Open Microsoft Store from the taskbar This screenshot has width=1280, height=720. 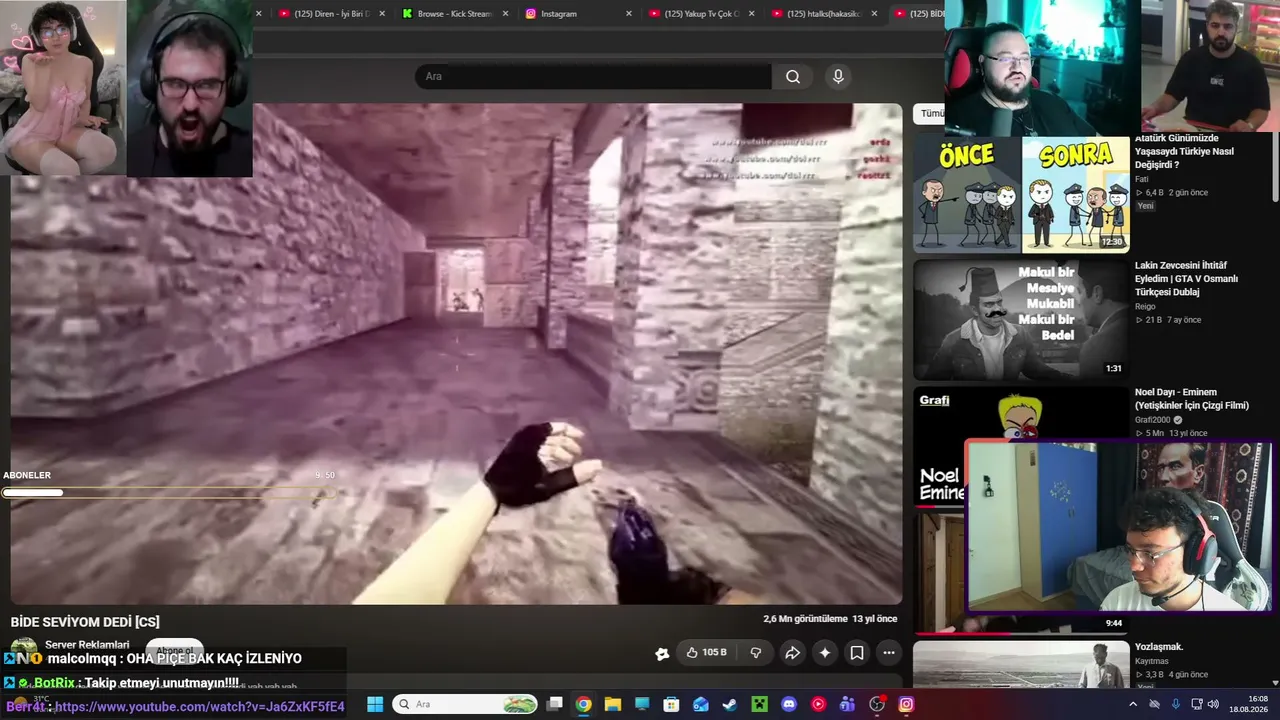pos(672,704)
